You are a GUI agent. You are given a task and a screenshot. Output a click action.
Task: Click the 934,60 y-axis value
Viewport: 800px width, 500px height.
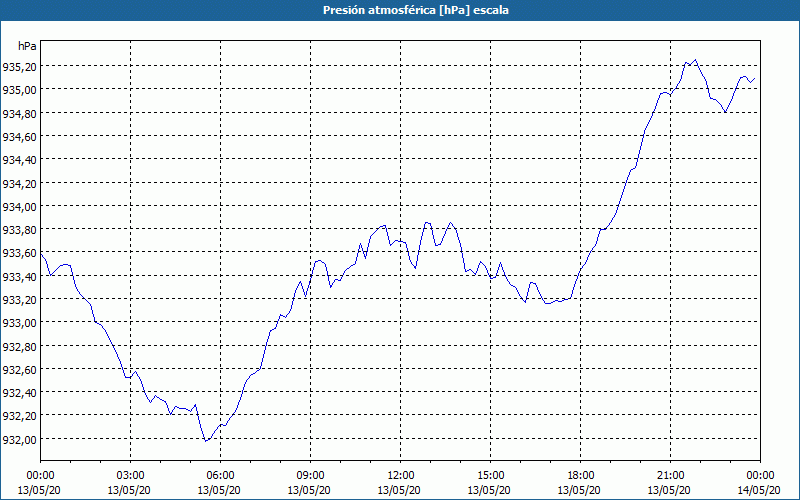[x=19, y=137]
